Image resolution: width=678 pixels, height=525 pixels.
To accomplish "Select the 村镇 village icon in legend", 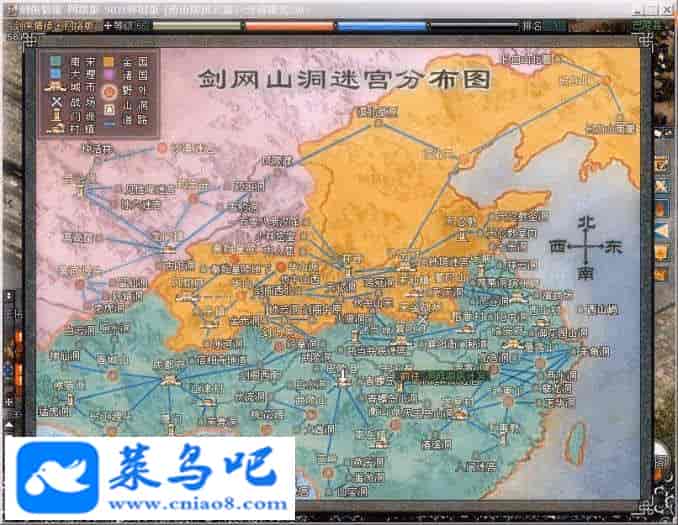I will pyautogui.click(x=56, y=129).
